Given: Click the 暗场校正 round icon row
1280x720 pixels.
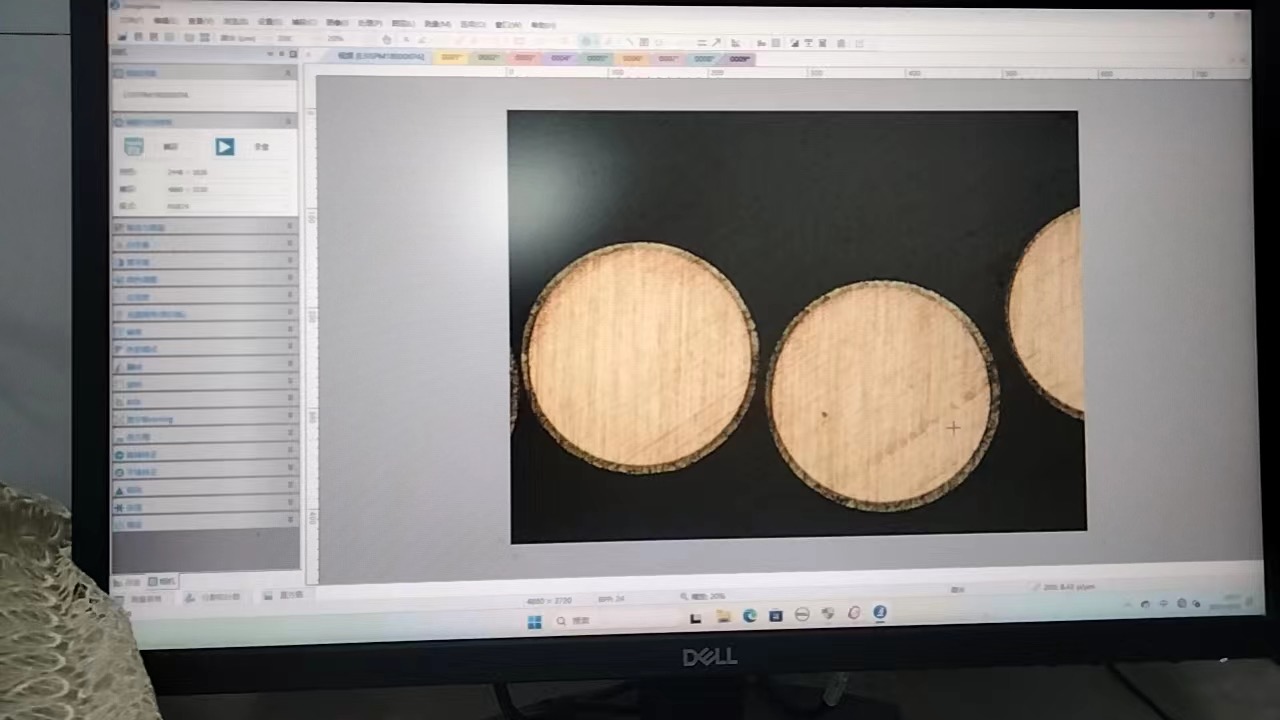Looking at the screenshot, I should 206,454.
